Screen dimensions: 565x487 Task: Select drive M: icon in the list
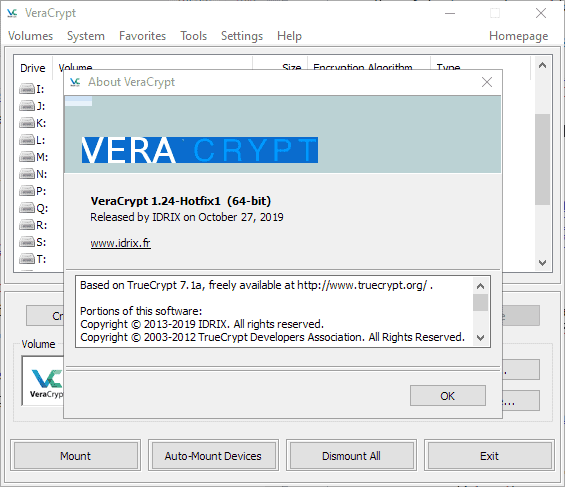[27, 157]
